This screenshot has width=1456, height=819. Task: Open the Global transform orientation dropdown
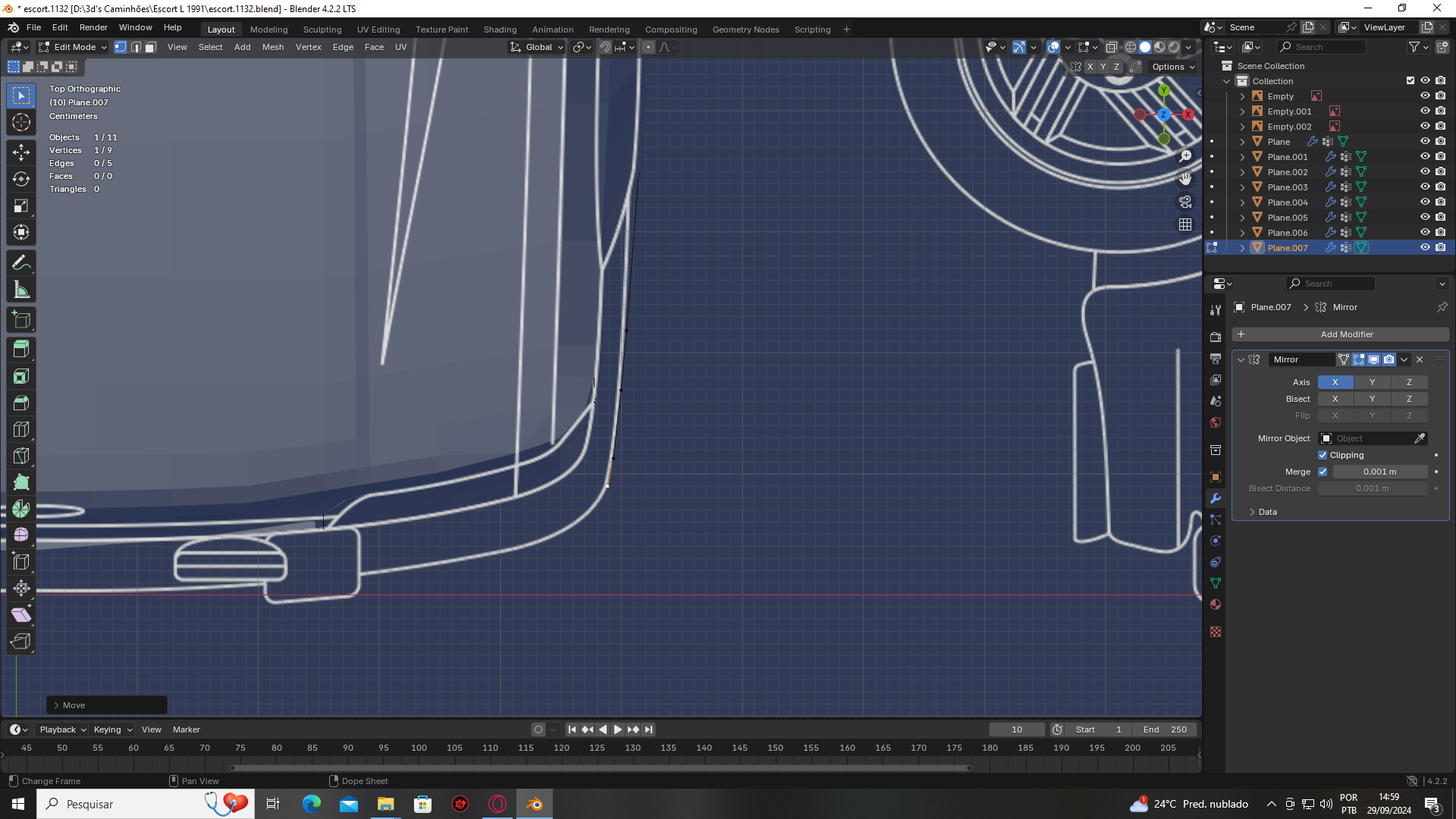click(x=538, y=47)
